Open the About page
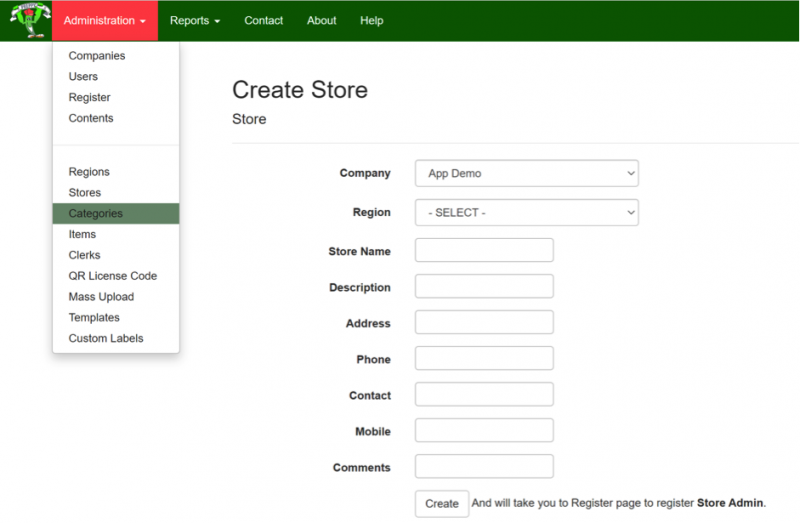 click(x=321, y=21)
